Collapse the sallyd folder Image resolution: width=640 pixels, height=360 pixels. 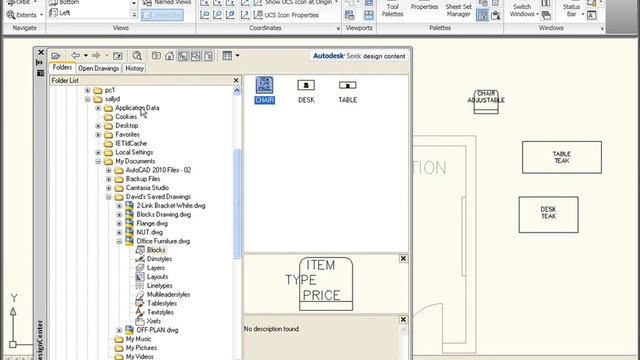[x=87, y=99]
